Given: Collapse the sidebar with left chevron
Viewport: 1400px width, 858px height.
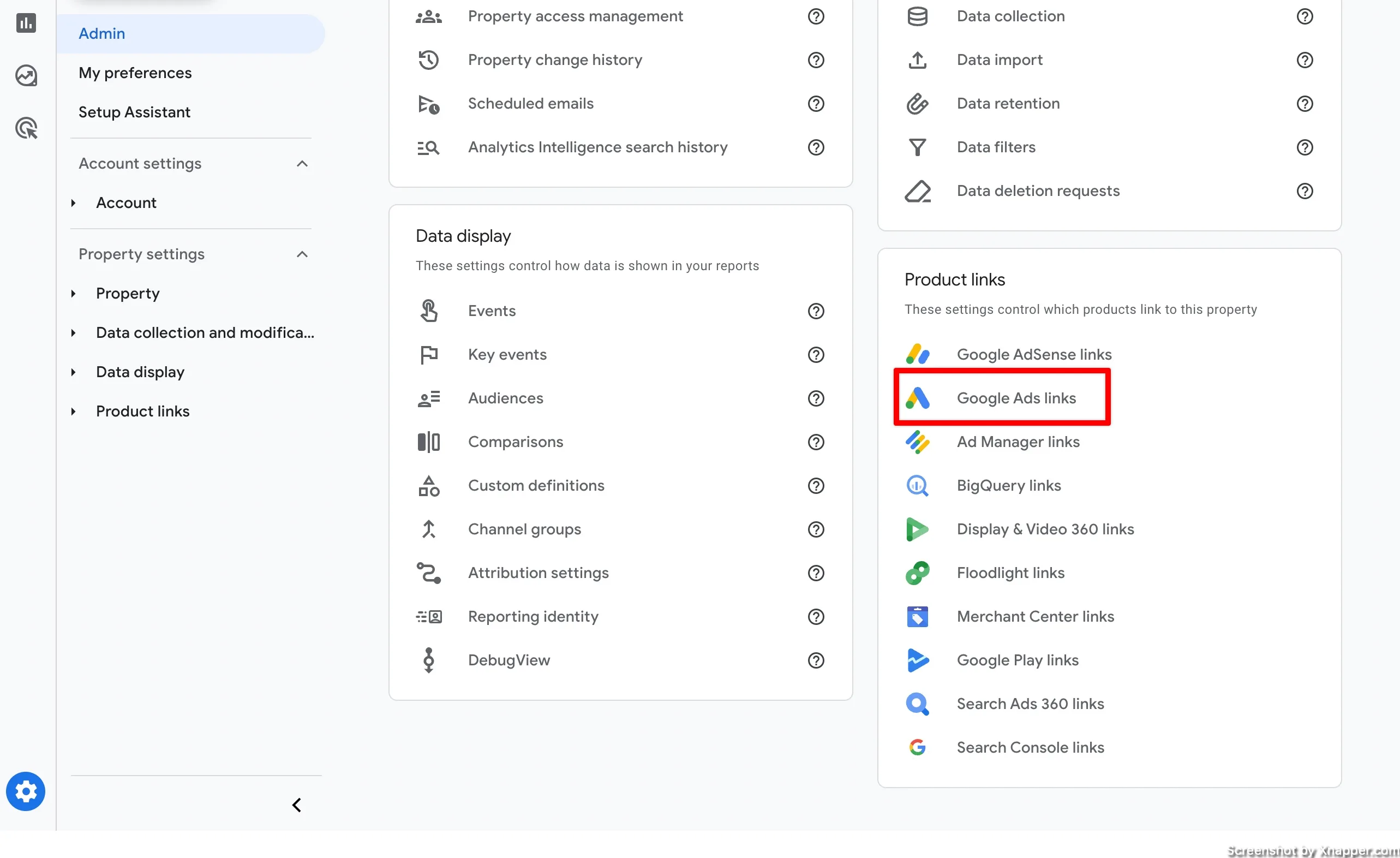Looking at the screenshot, I should (297, 805).
